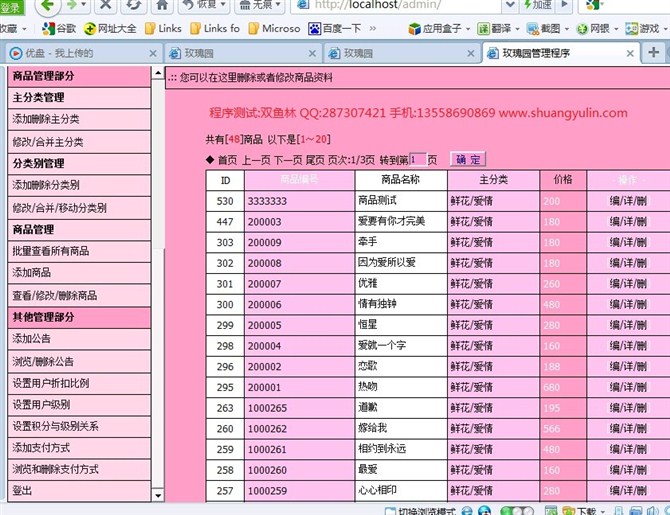The width and height of the screenshot is (670, 515).
Task: Click the 网银 online banking tool
Action: pyautogui.click(x=593, y=29)
